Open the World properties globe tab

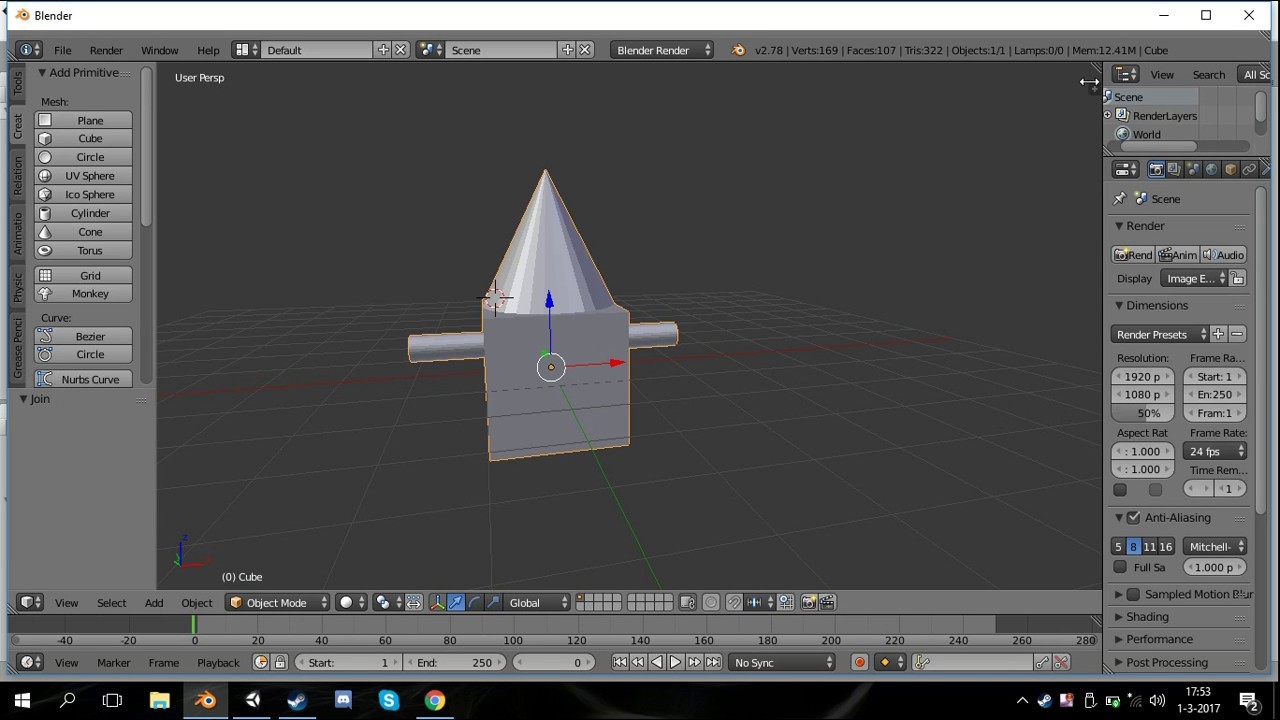1211,170
